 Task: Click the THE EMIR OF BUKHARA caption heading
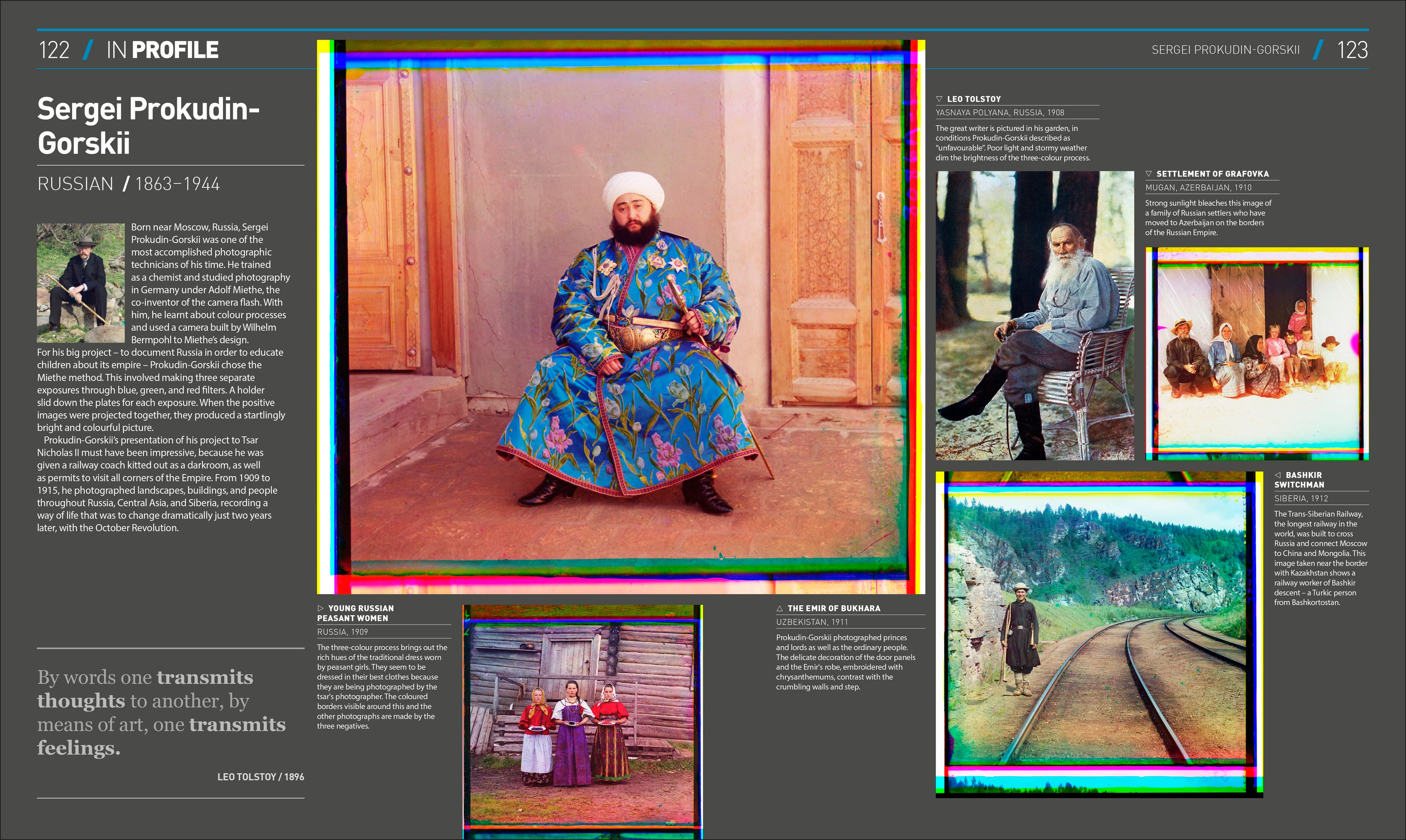coord(835,608)
